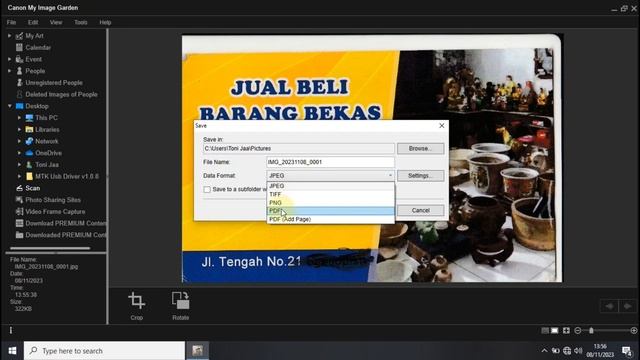Open the Help menu
Screen dimensions: 640x360
(105, 22)
